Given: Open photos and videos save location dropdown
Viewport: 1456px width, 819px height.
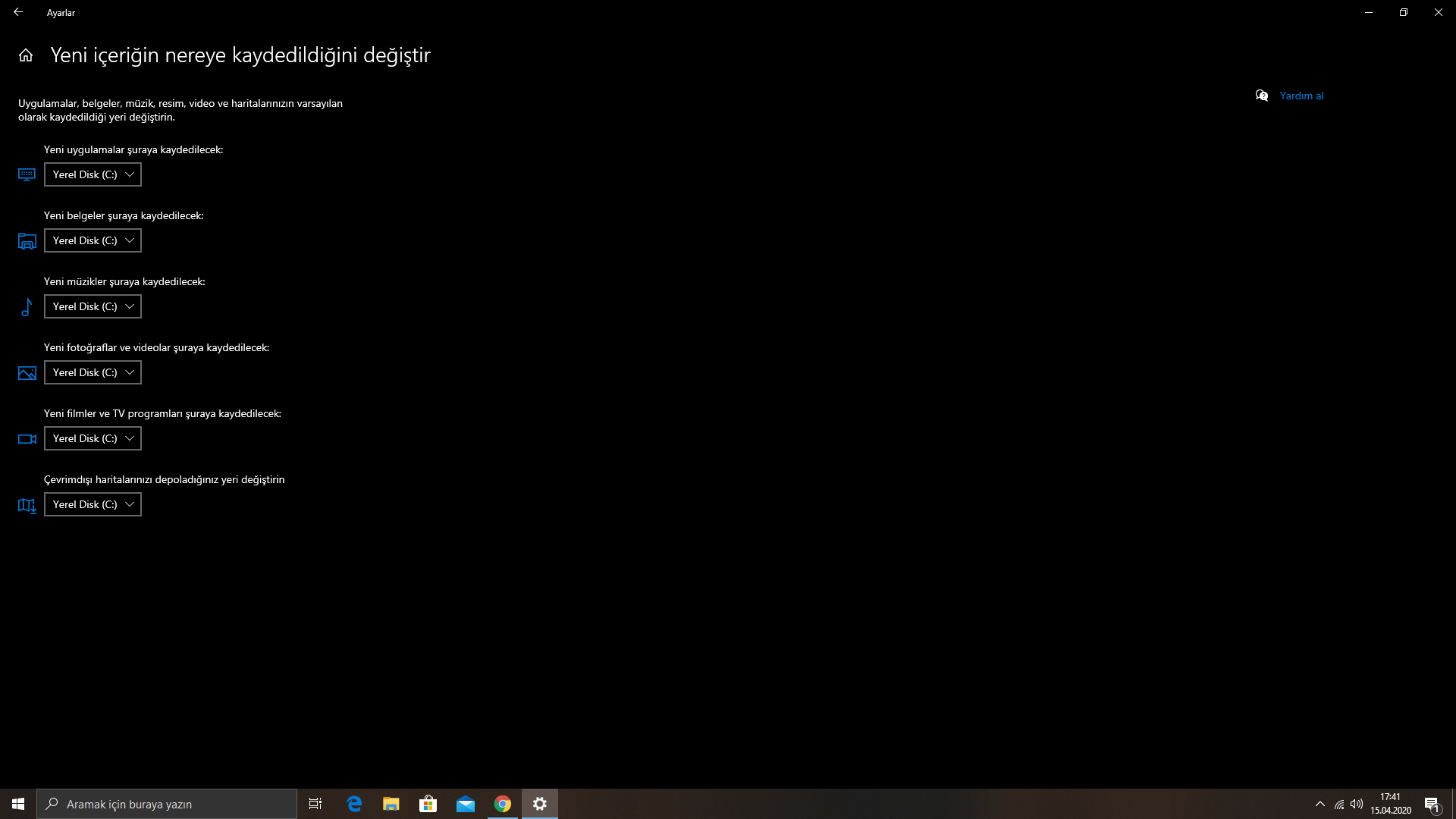Looking at the screenshot, I should click(x=93, y=372).
